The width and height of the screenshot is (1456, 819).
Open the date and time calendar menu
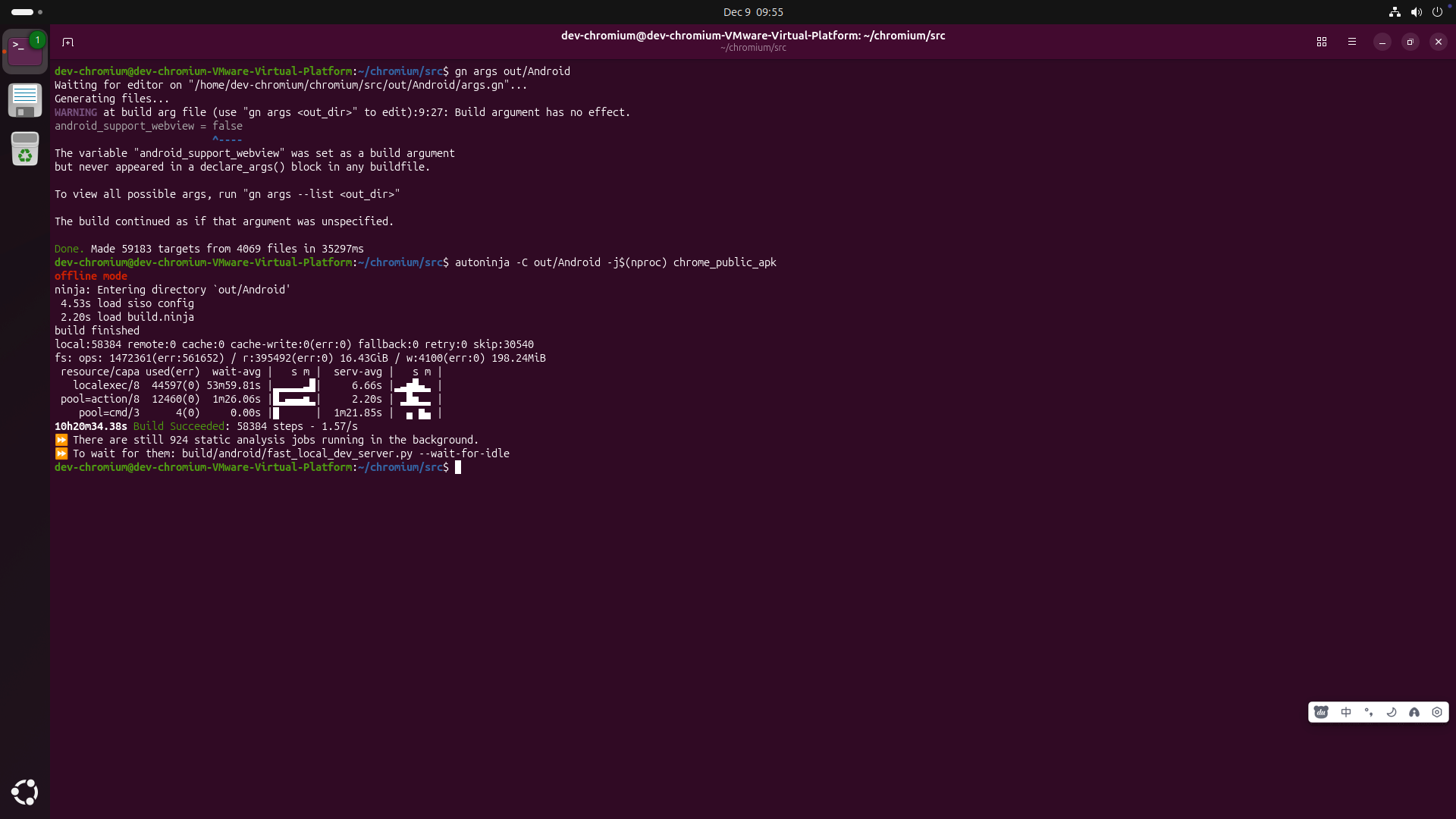click(752, 12)
